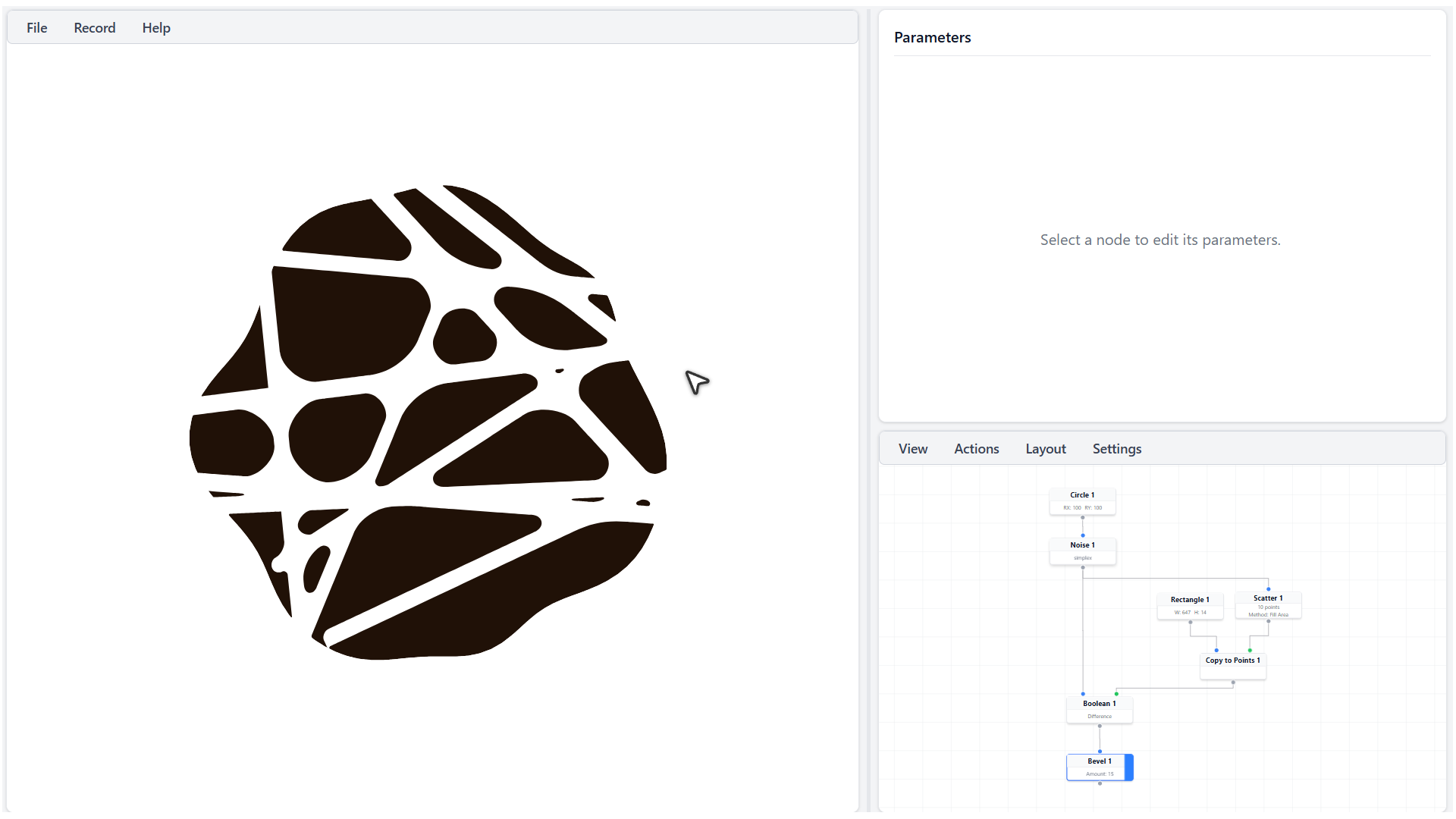Open the Help menu
Image resolution: width=1456 pixels, height=819 pixels.
click(x=156, y=28)
